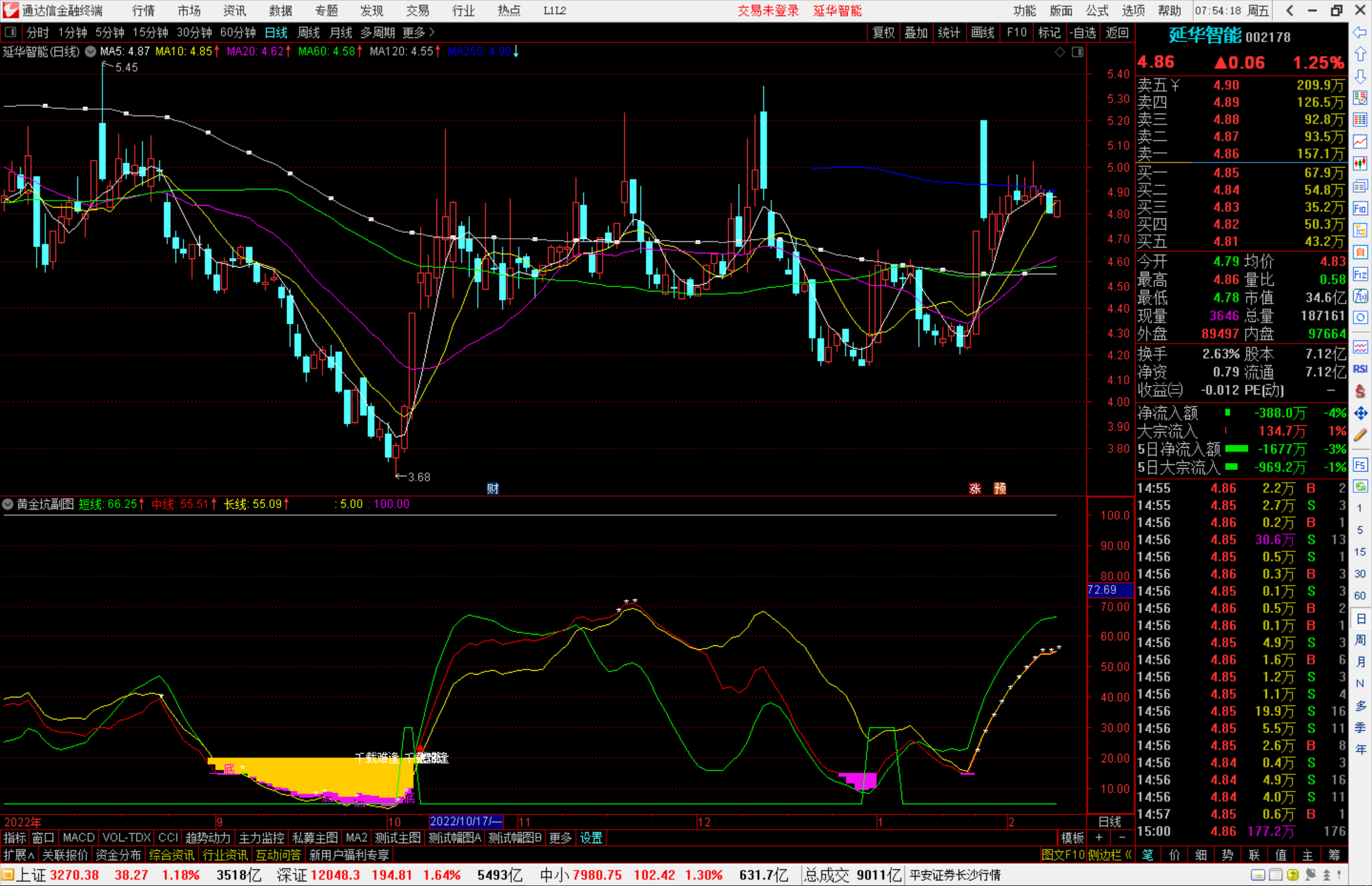Toggle the circle button beside 延华智能(日线) label
Screen dimensions: 1372x886
click(91, 51)
